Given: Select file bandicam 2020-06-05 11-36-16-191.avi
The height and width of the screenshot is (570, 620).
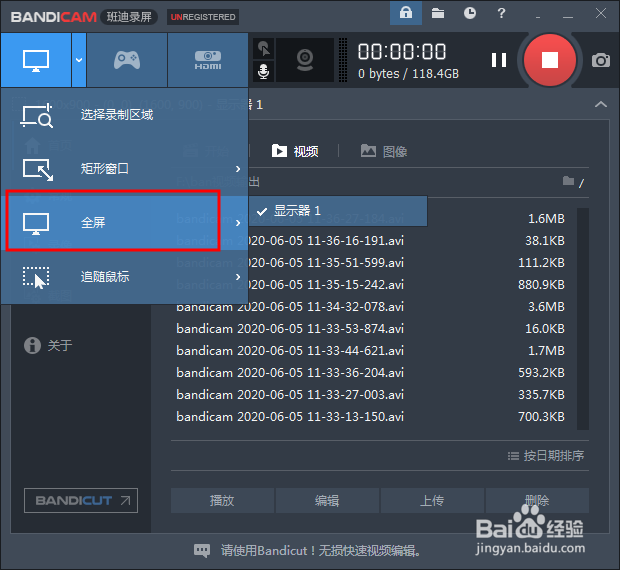Looking at the screenshot, I should pos(371,241).
